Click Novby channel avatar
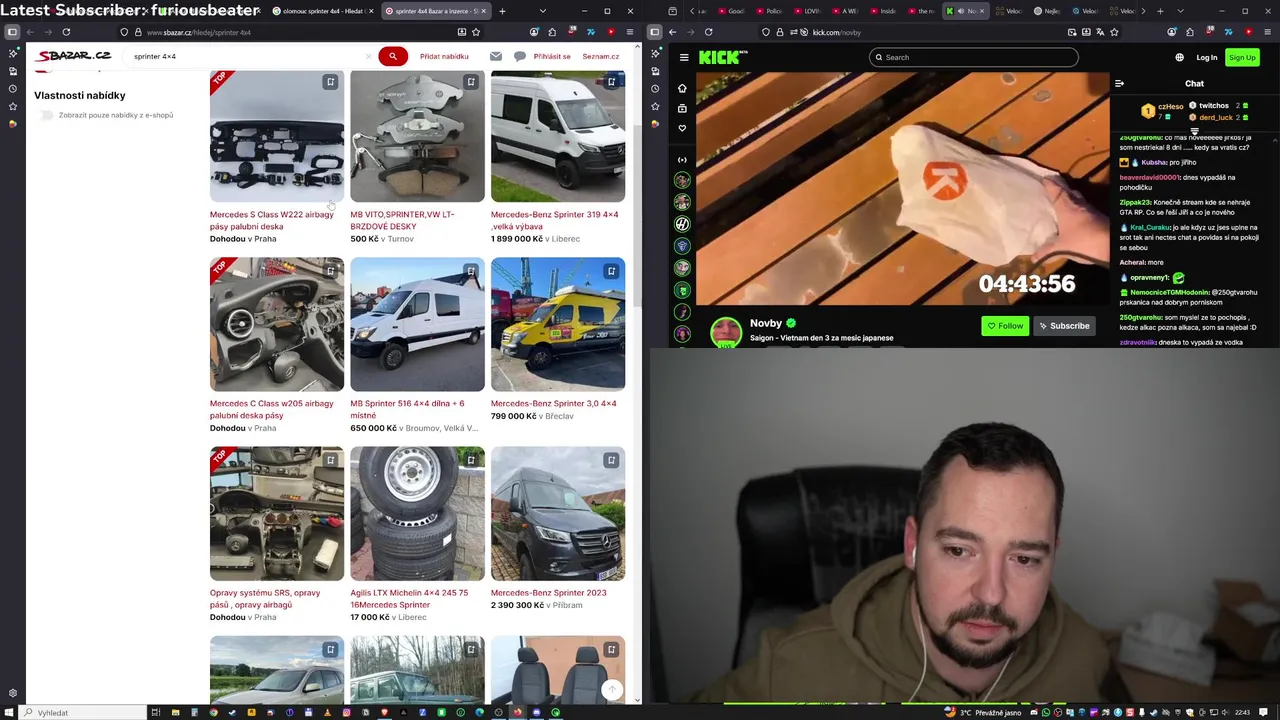The width and height of the screenshot is (1280, 720). click(726, 331)
